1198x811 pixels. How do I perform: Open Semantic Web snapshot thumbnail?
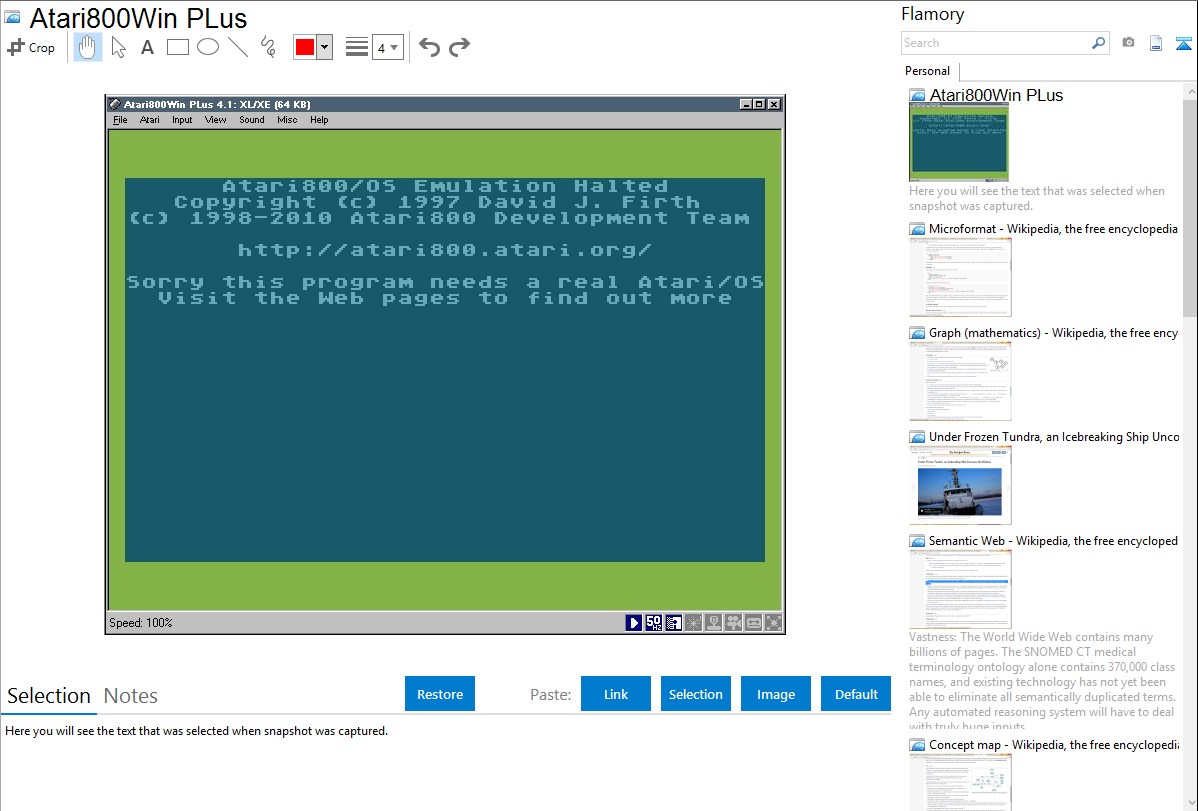coord(960,589)
